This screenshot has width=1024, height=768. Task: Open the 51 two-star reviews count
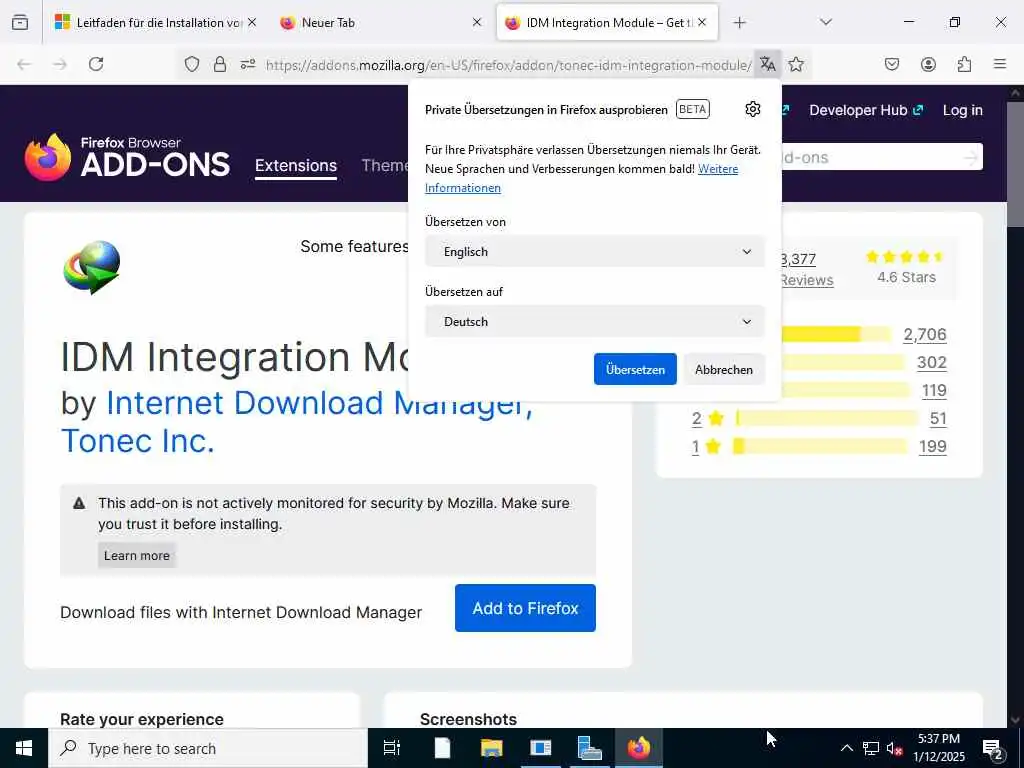tap(938, 419)
